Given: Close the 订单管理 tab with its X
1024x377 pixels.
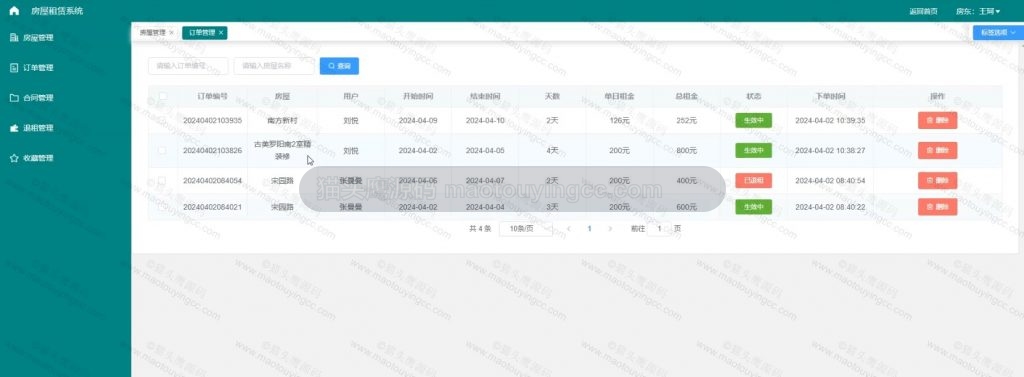Looking at the screenshot, I should (x=221, y=33).
